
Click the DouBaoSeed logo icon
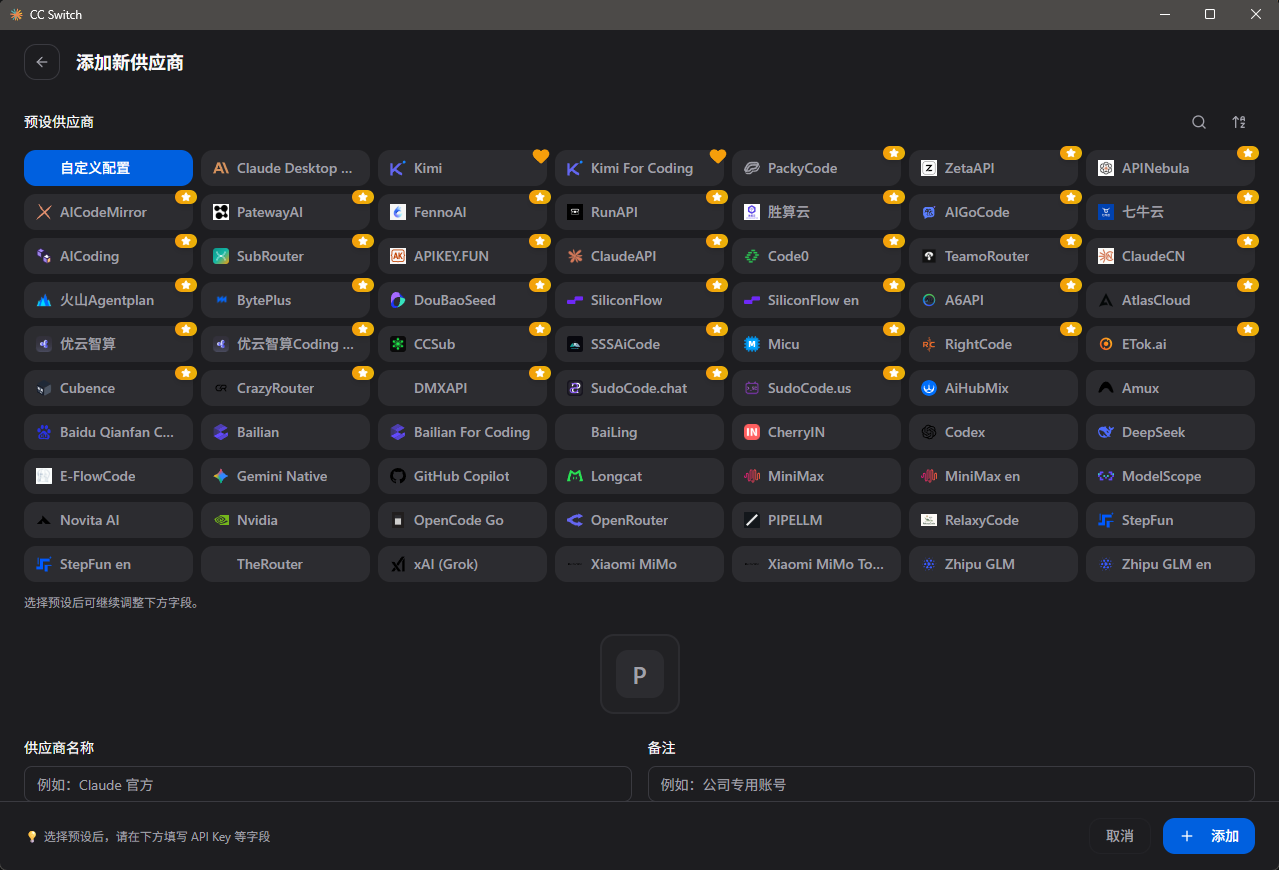398,300
